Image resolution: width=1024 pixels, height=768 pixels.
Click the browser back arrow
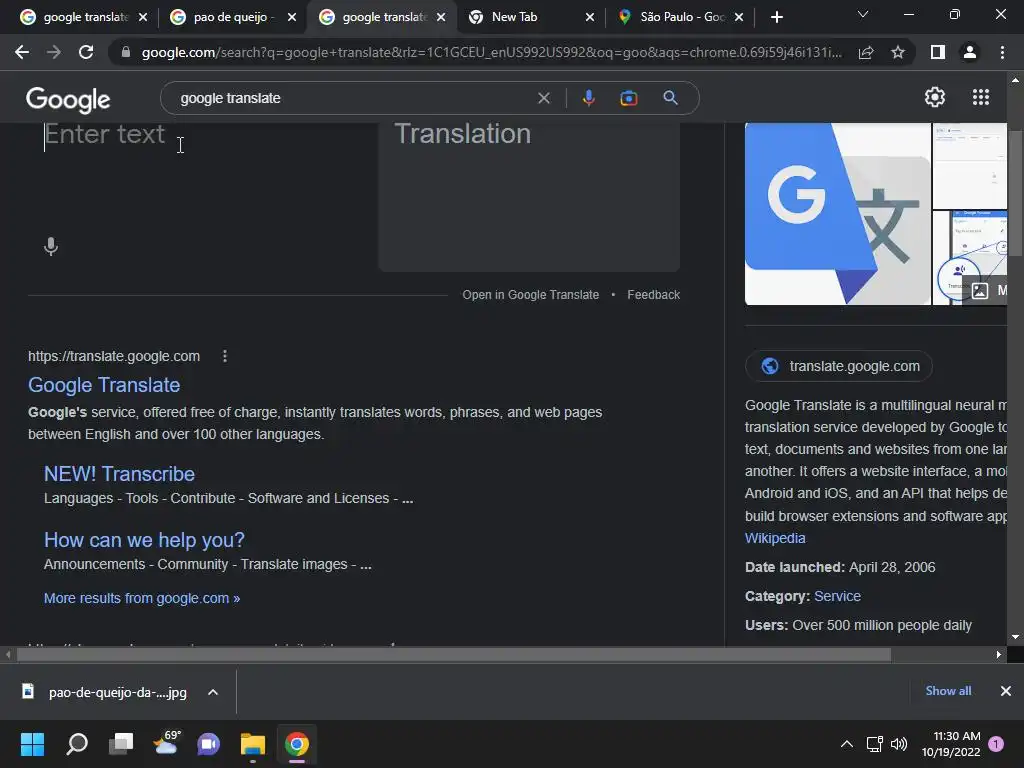point(22,52)
